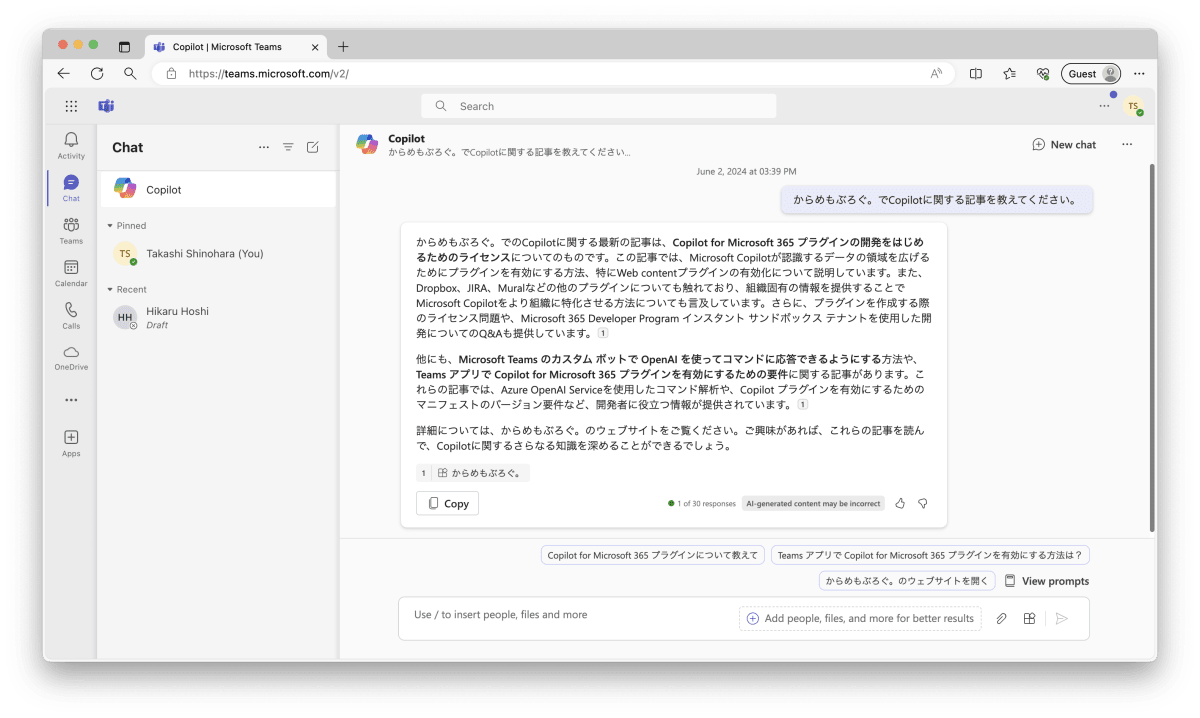This screenshot has height=718, width=1200.
Task: Open browser tab actions menu icon
Action: pos(124,47)
